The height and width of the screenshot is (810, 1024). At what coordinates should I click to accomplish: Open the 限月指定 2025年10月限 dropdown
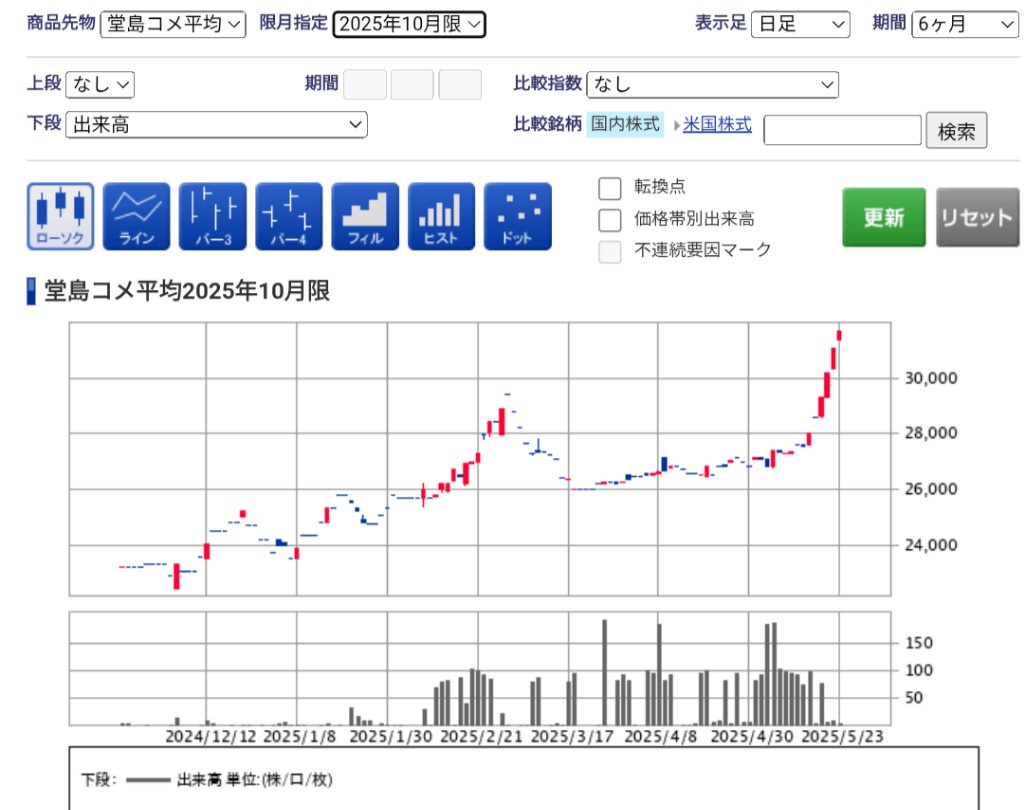click(409, 24)
